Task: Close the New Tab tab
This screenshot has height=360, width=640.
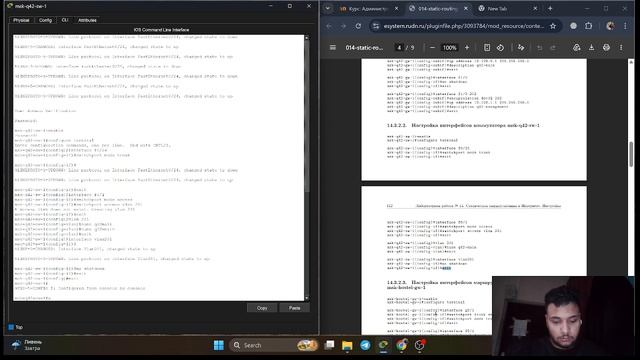Action: (535, 8)
